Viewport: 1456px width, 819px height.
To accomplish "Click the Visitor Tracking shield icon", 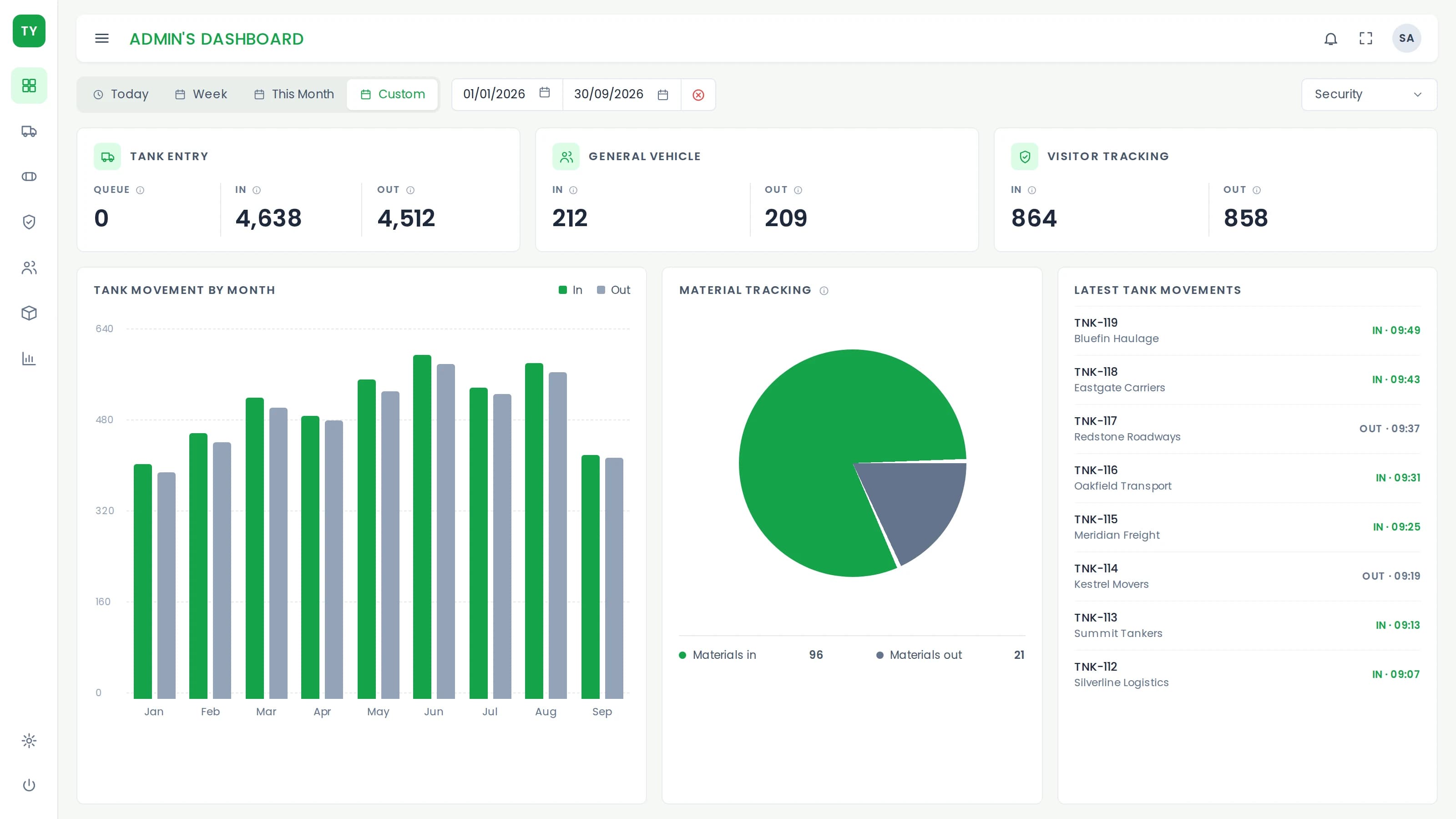I will 1025,157.
